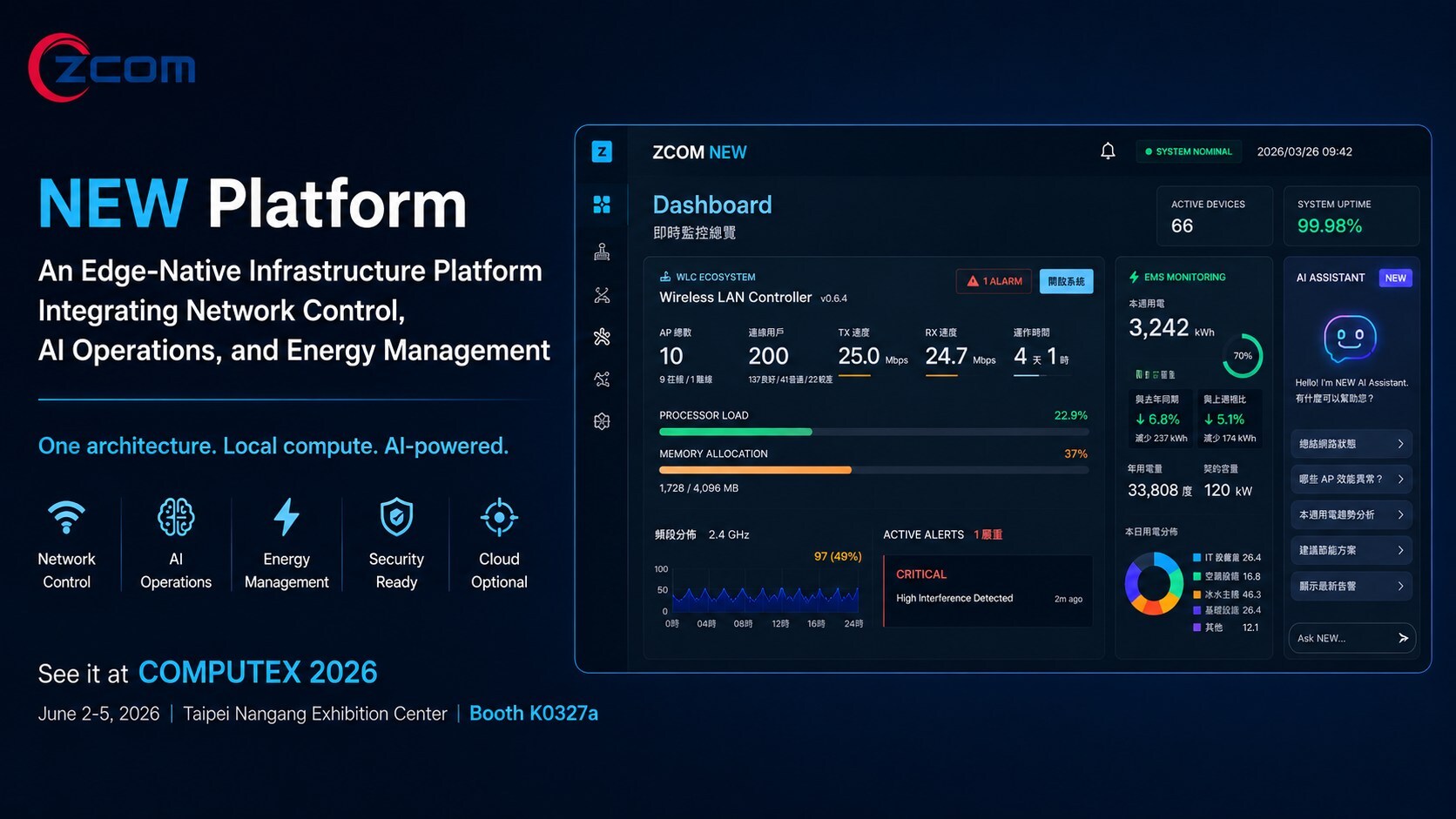Click the Security Ready shield icon
The image size is (1456, 819).
(x=396, y=517)
